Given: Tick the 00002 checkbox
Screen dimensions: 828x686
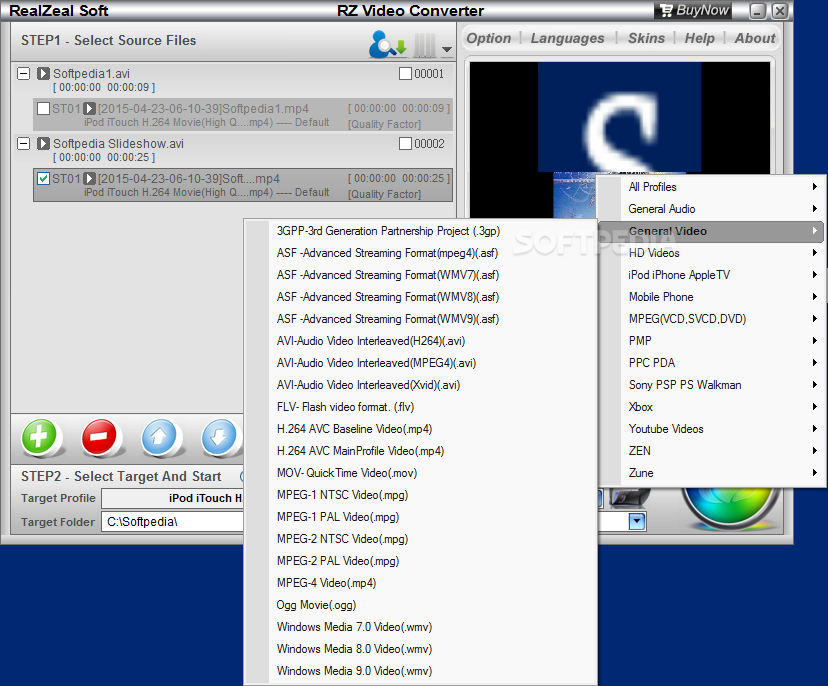Looking at the screenshot, I should [x=405, y=144].
